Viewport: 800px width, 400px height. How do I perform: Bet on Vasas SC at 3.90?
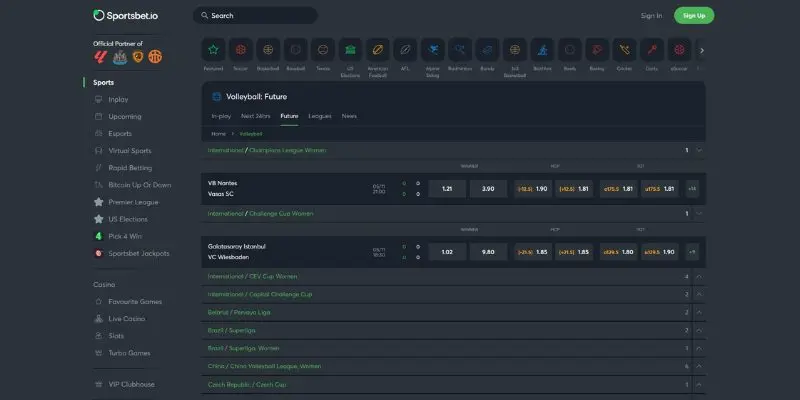pos(488,189)
